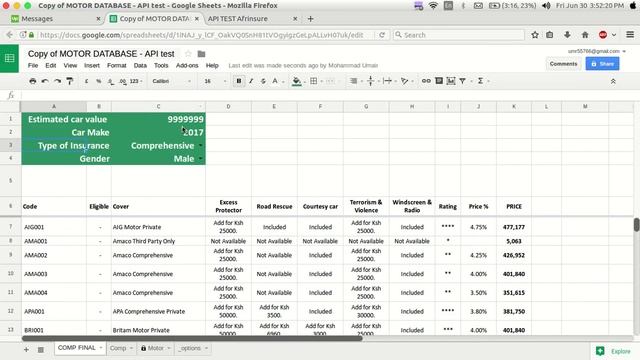Image resolution: width=640 pixels, height=360 pixels.
Task: Undo the last action
Action: click(x=45, y=81)
